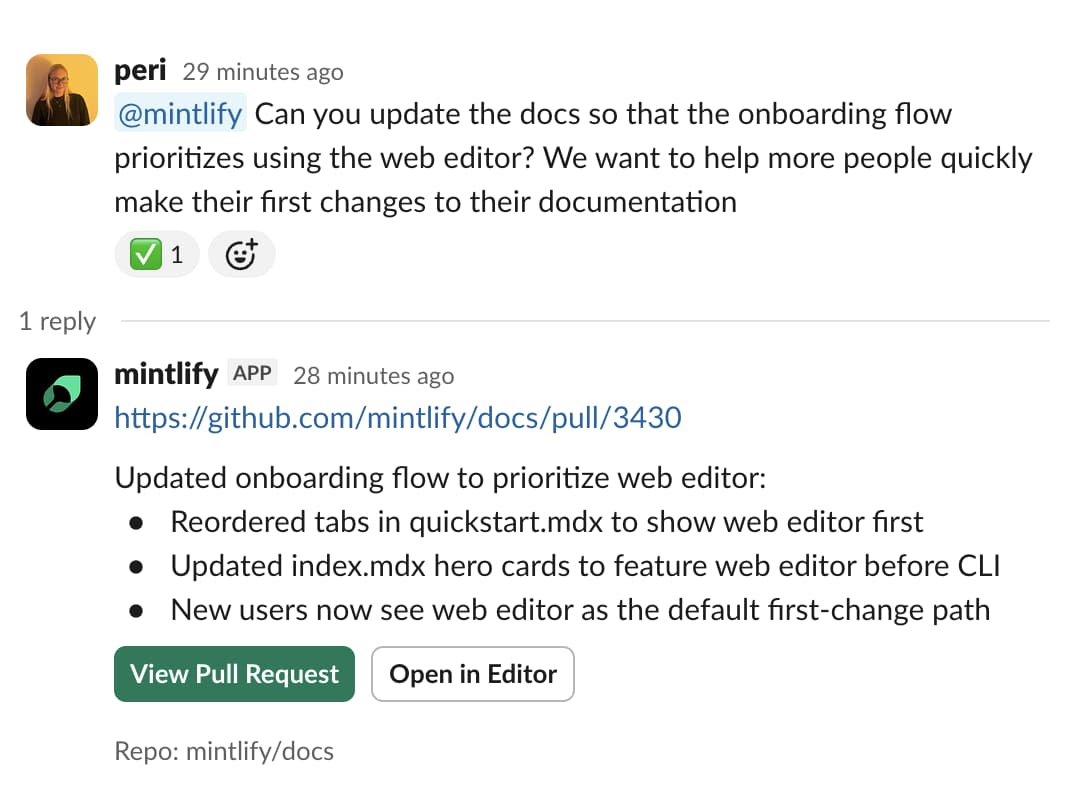Click the green checkmark reaction

(145, 254)
